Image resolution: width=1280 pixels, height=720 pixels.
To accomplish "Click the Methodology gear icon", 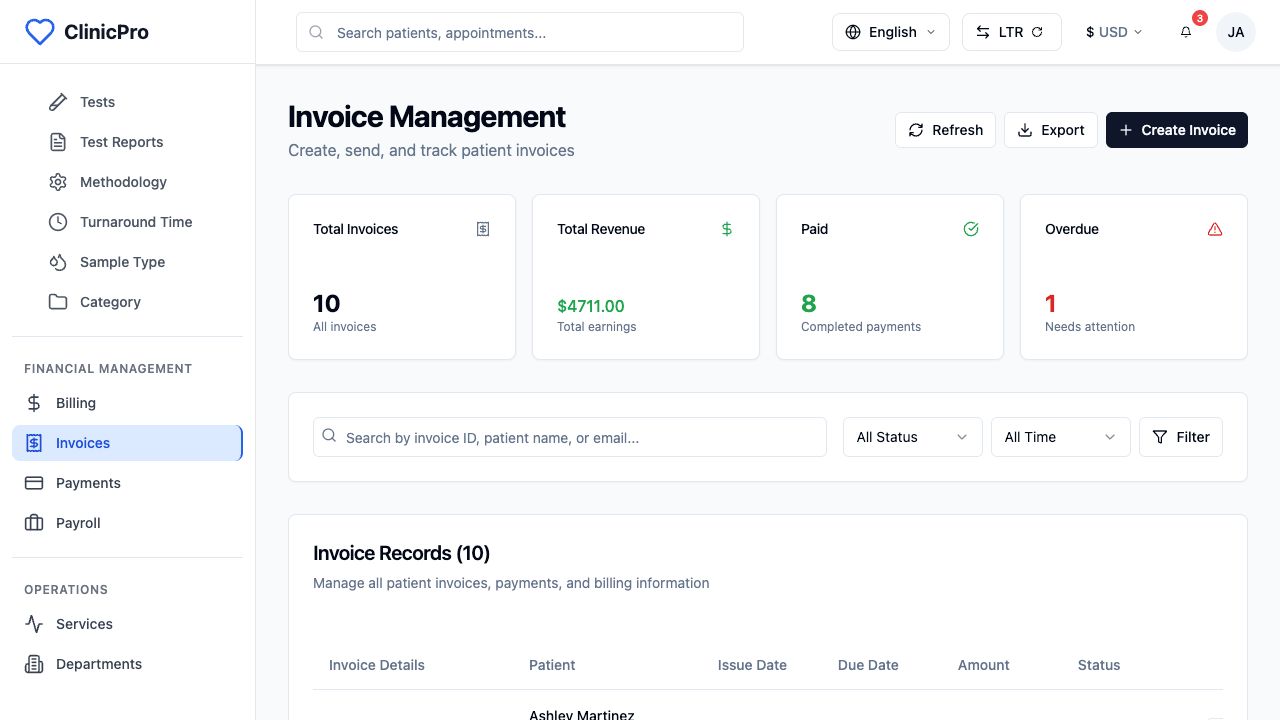I will click(x=58, y=182).
